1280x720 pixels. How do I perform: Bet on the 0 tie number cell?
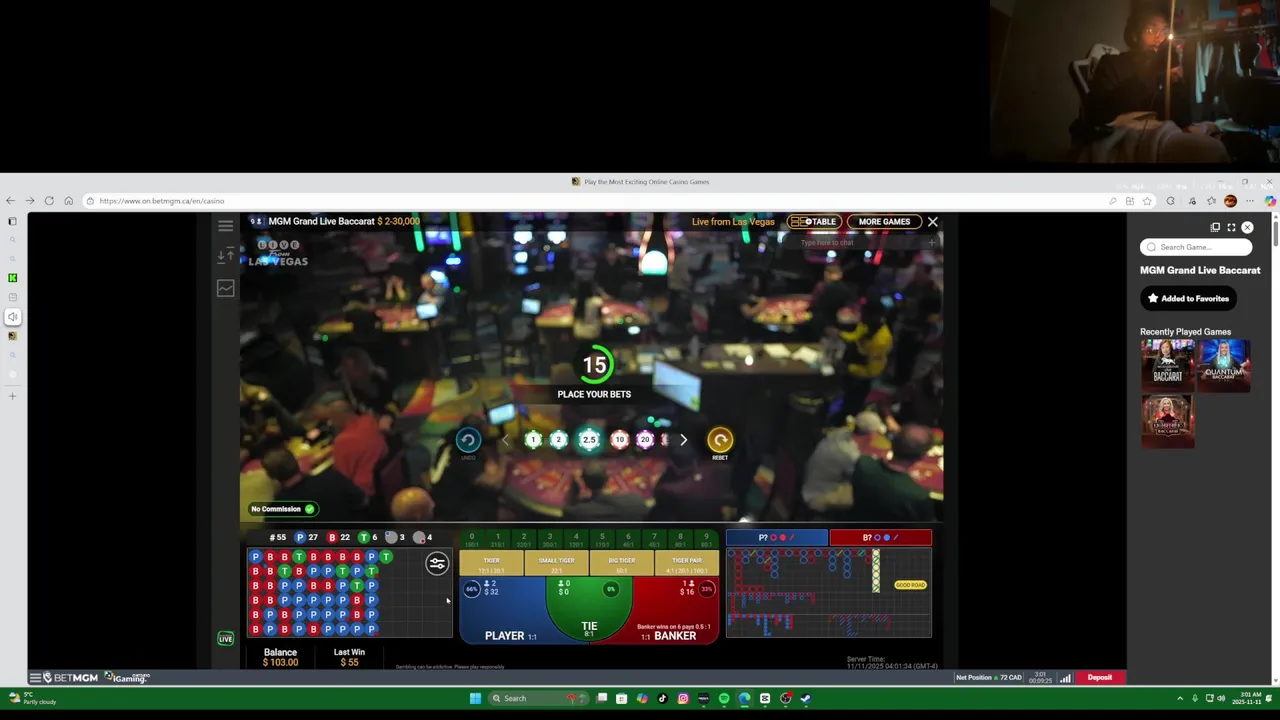point(472,539)
